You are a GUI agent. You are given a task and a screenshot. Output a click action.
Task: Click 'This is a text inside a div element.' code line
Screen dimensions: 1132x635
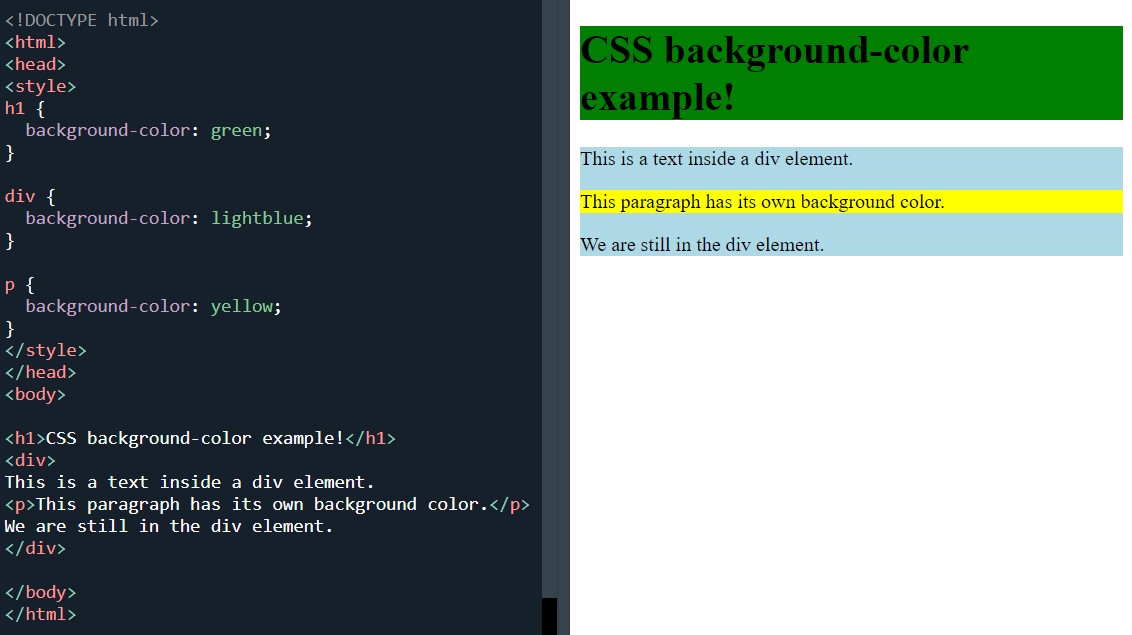pos(189,482)
